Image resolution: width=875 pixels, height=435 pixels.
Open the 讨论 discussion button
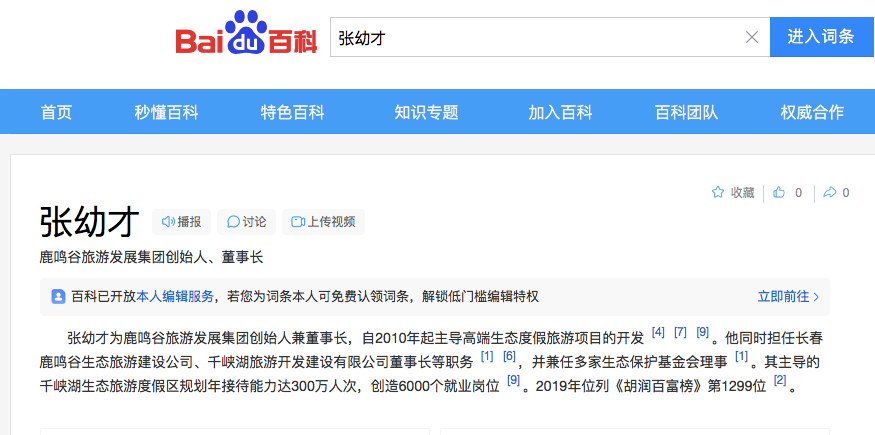tap(246, 222)
